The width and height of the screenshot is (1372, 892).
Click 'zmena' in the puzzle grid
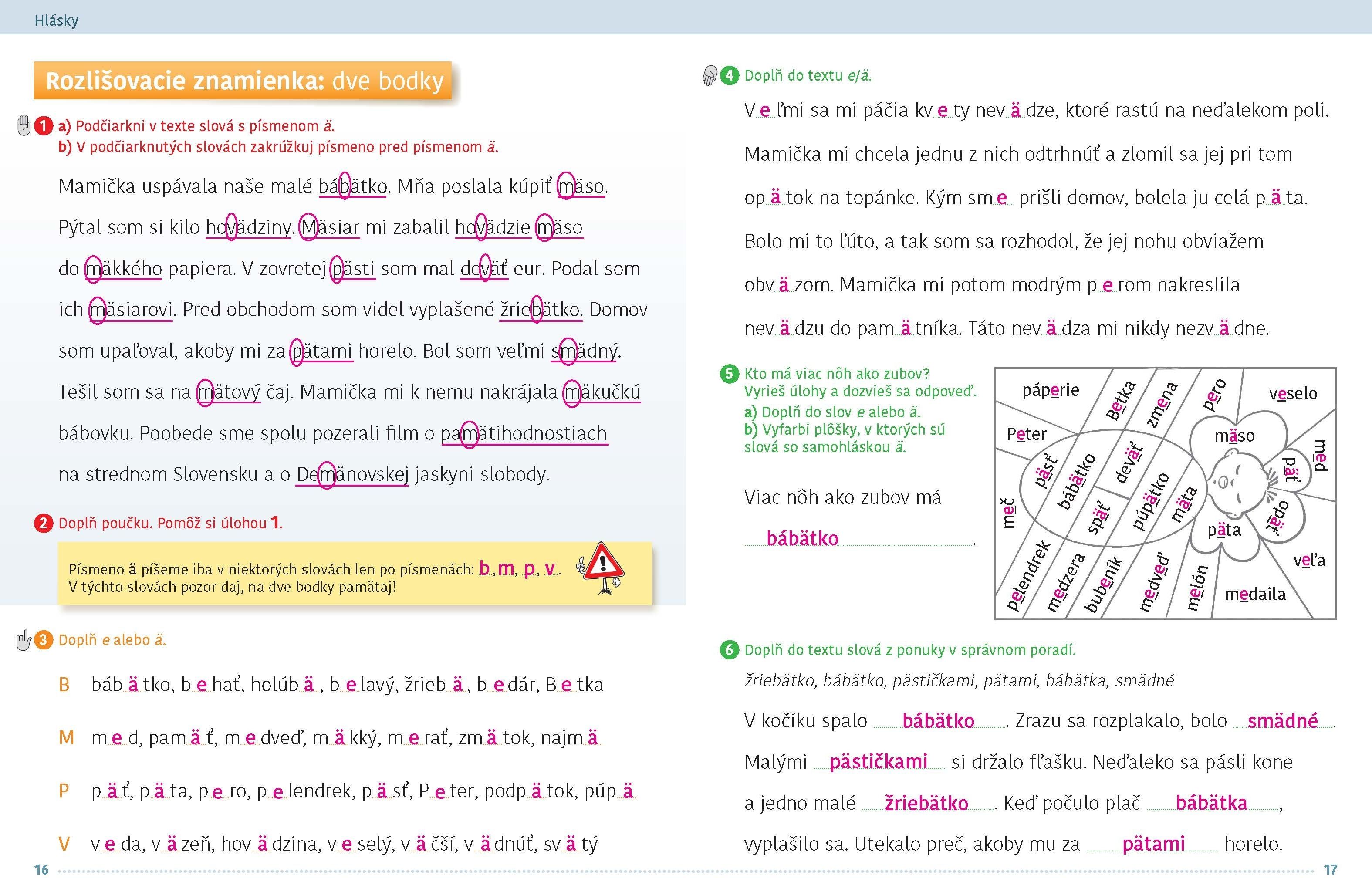(1162, 404)
